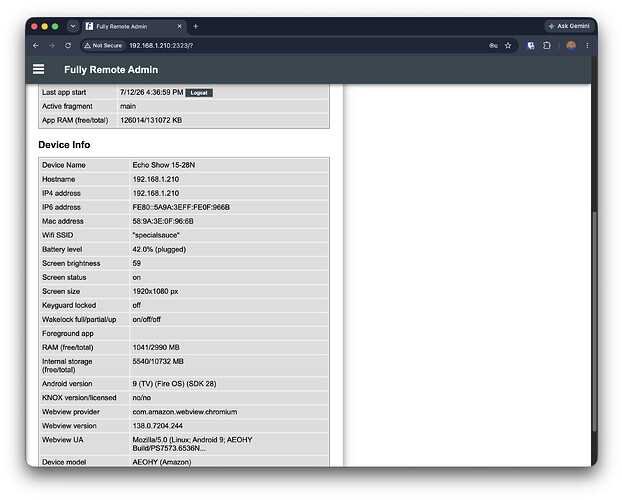
Task: Open the saved passwords key icon
Action: coord(493,46)
